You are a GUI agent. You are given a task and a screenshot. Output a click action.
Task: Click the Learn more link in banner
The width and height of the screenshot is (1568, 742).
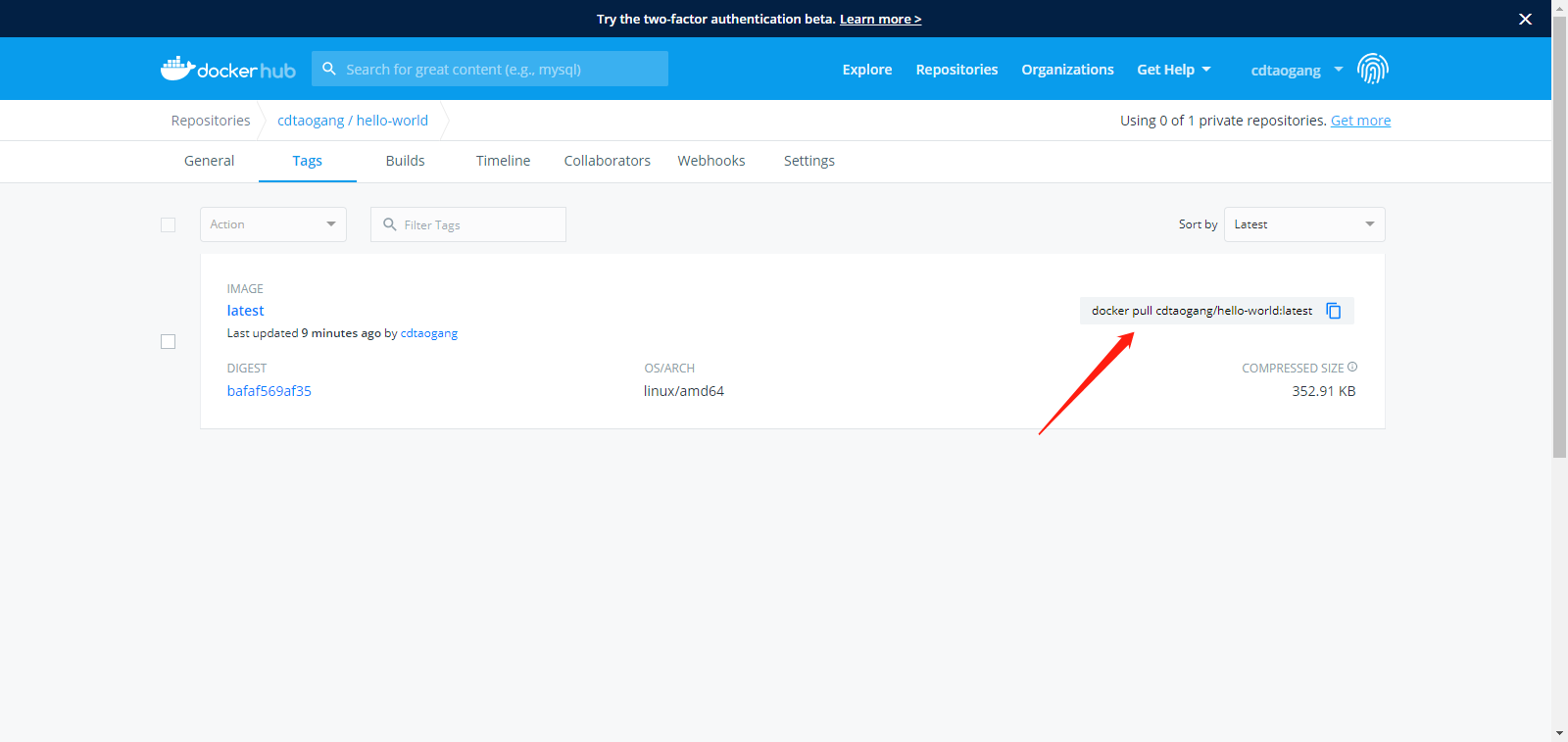pyautogui.click(x=880, y=19)
